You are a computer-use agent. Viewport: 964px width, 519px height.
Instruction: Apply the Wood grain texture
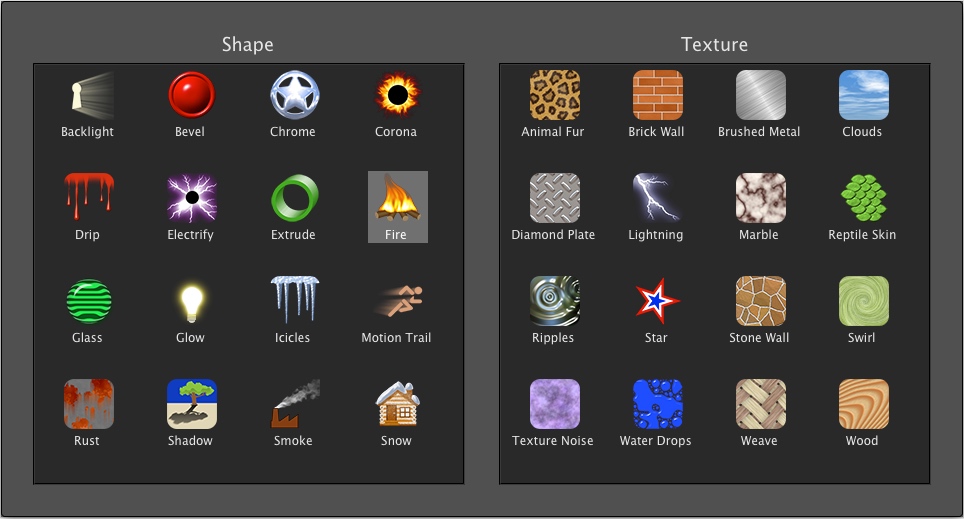(x=863, y=404)
